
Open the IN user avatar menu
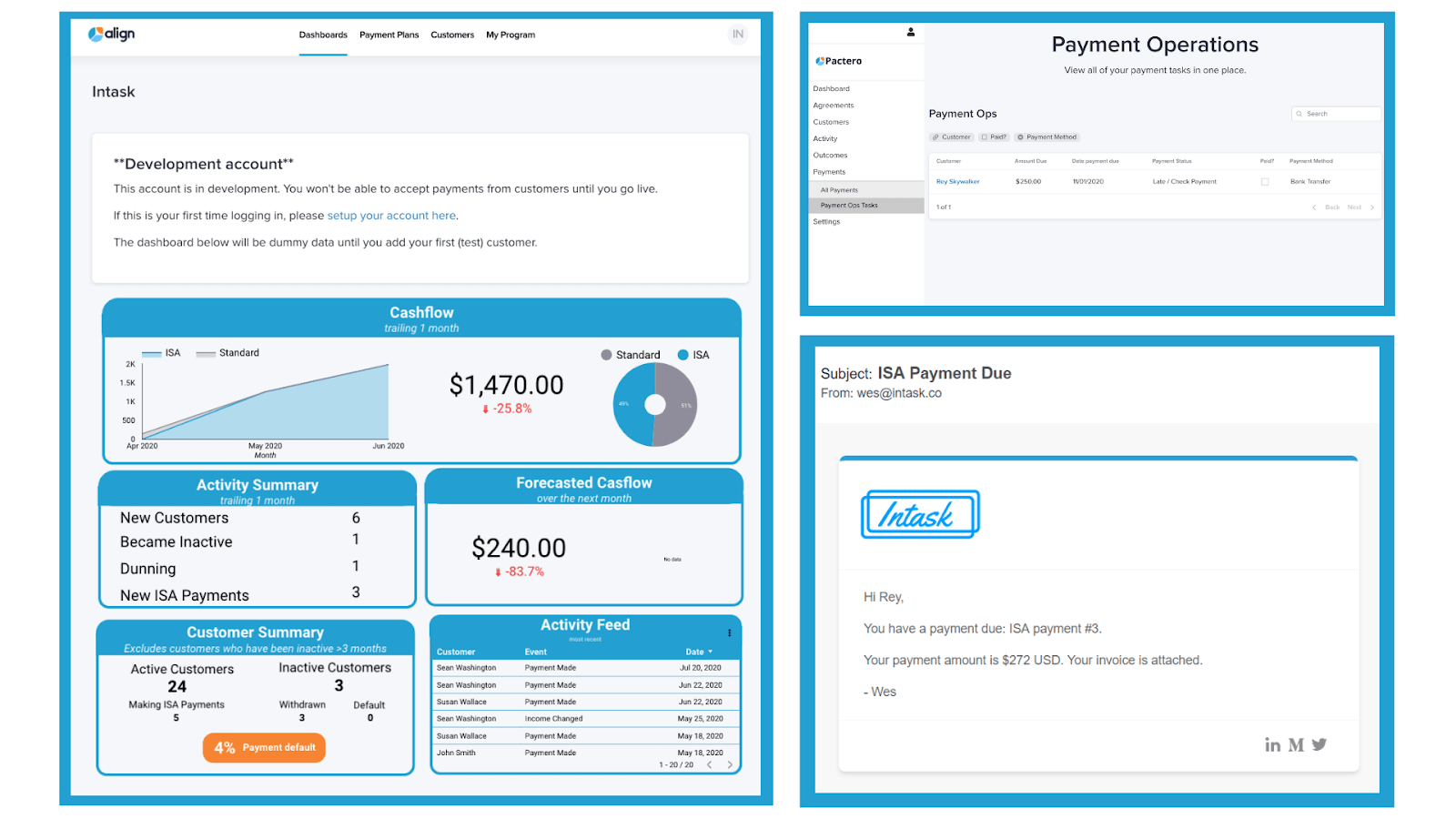[738, 35]
